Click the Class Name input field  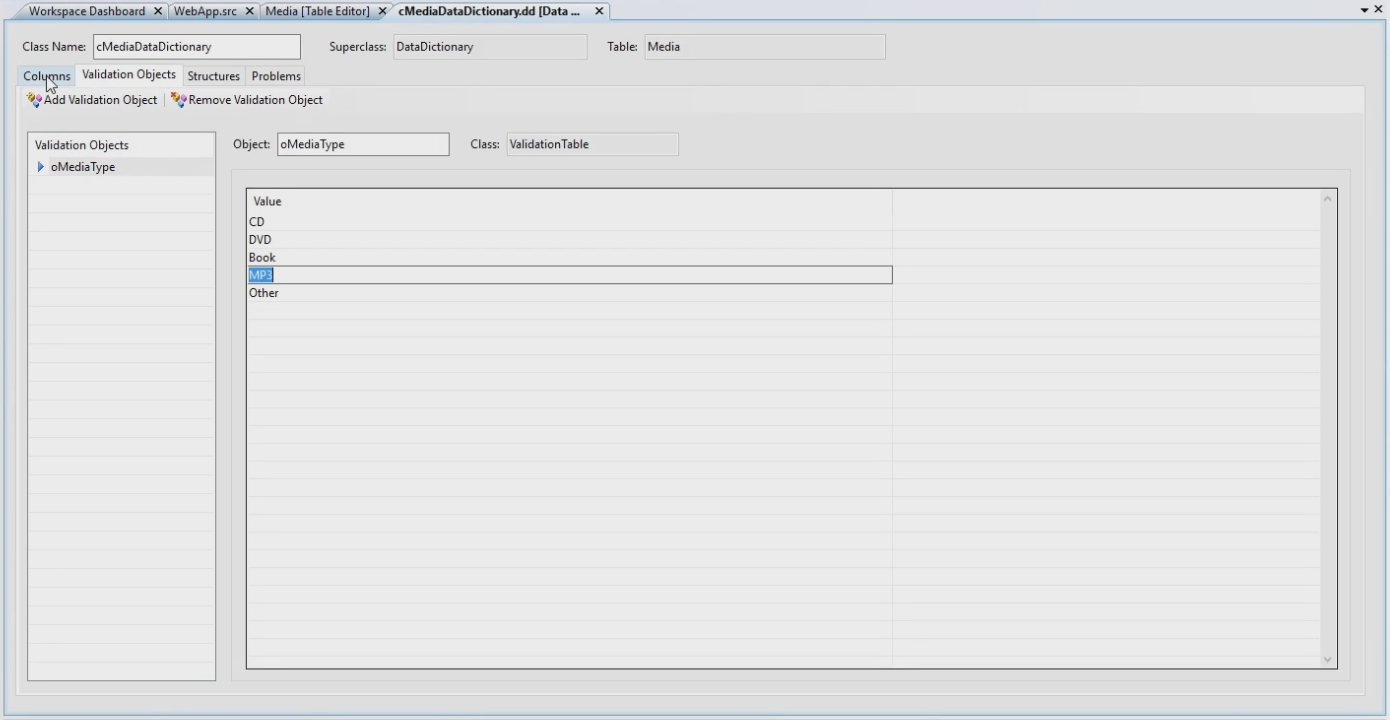(196, 47)
